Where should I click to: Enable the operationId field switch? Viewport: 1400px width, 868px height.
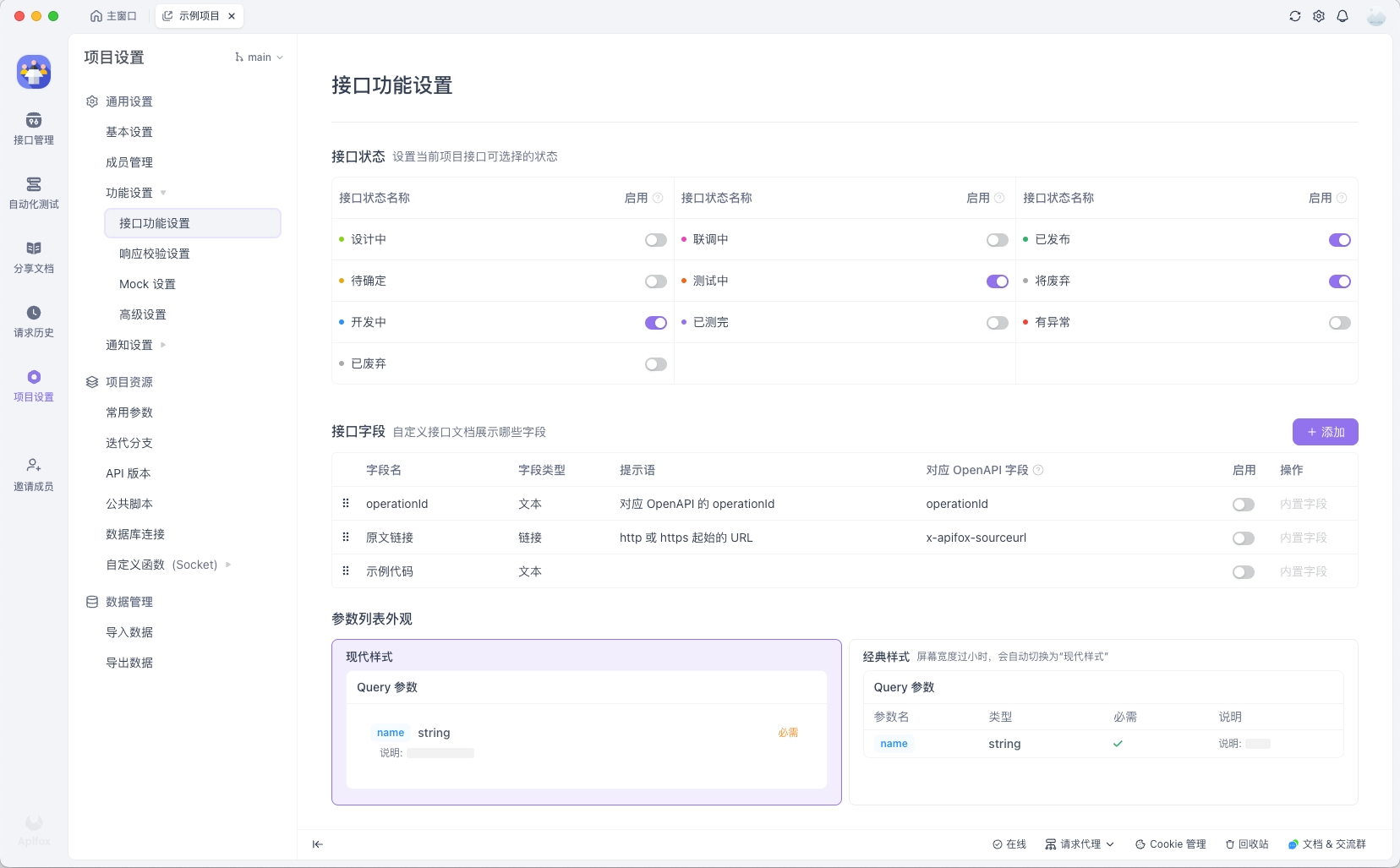1244,505
